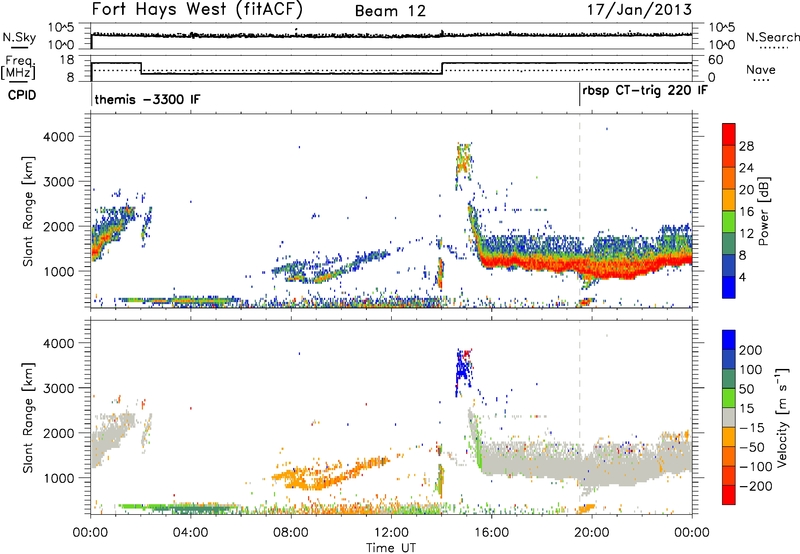Click the strong red power band after 16:00

coord(587,266)
